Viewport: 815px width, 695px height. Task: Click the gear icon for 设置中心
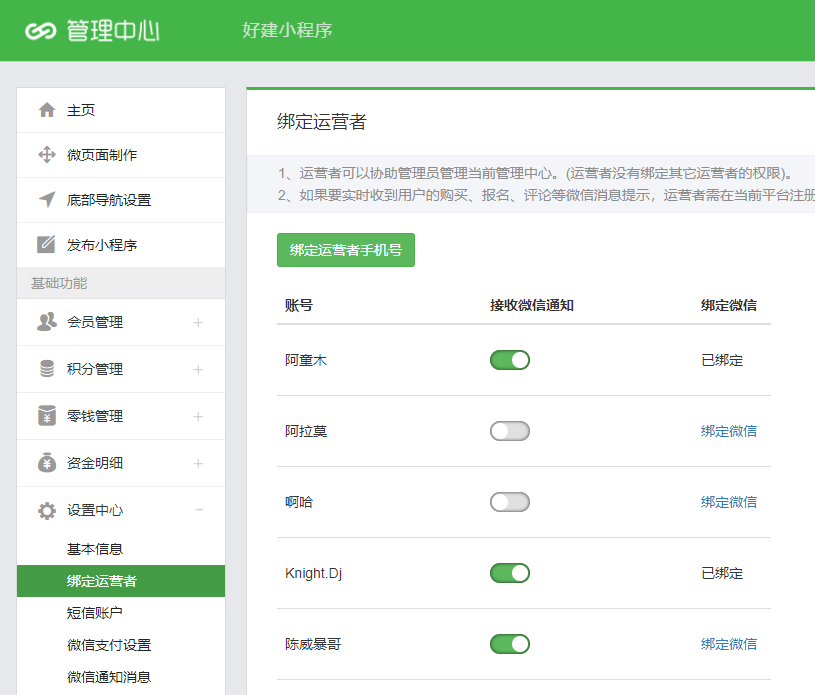click(x=46, y=510)
